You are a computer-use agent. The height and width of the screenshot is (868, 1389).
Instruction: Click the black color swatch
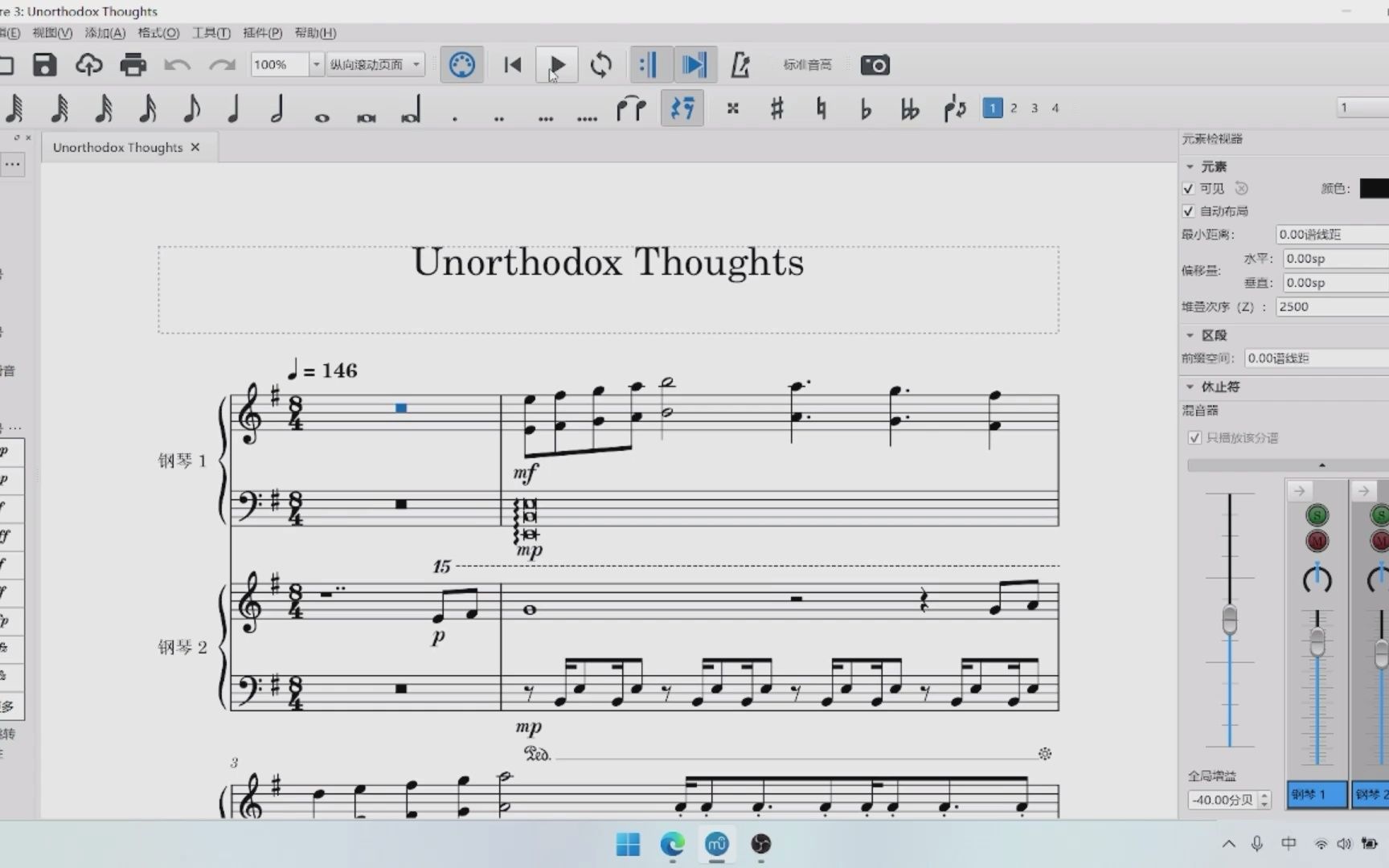click(x=1374, y=188)
